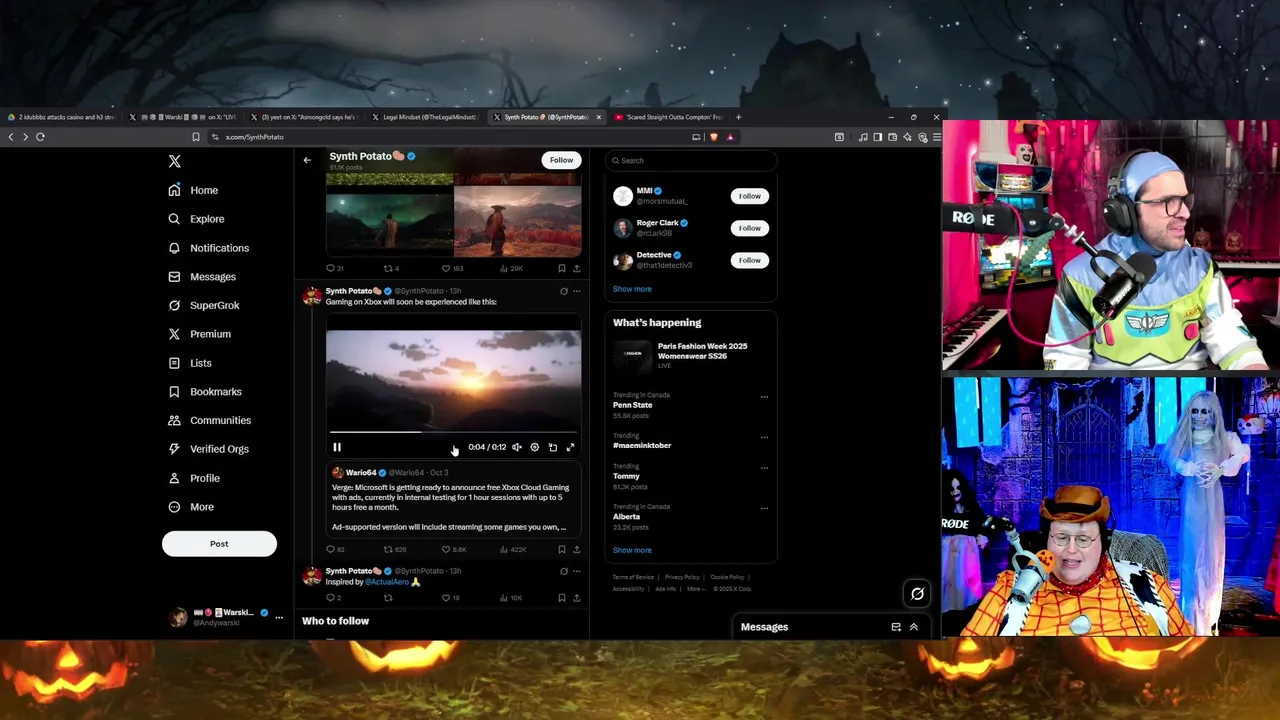Unmute the video with the speaker icon
The image size is (1280, 720).
pyautogui.click(x=517, y=447)
